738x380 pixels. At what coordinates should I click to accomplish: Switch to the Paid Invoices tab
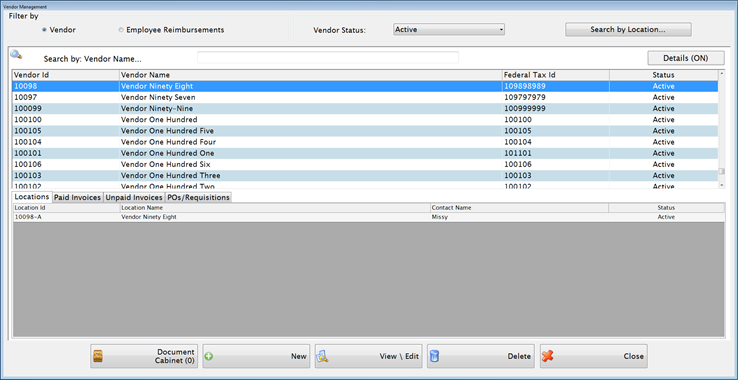(78, 197)
